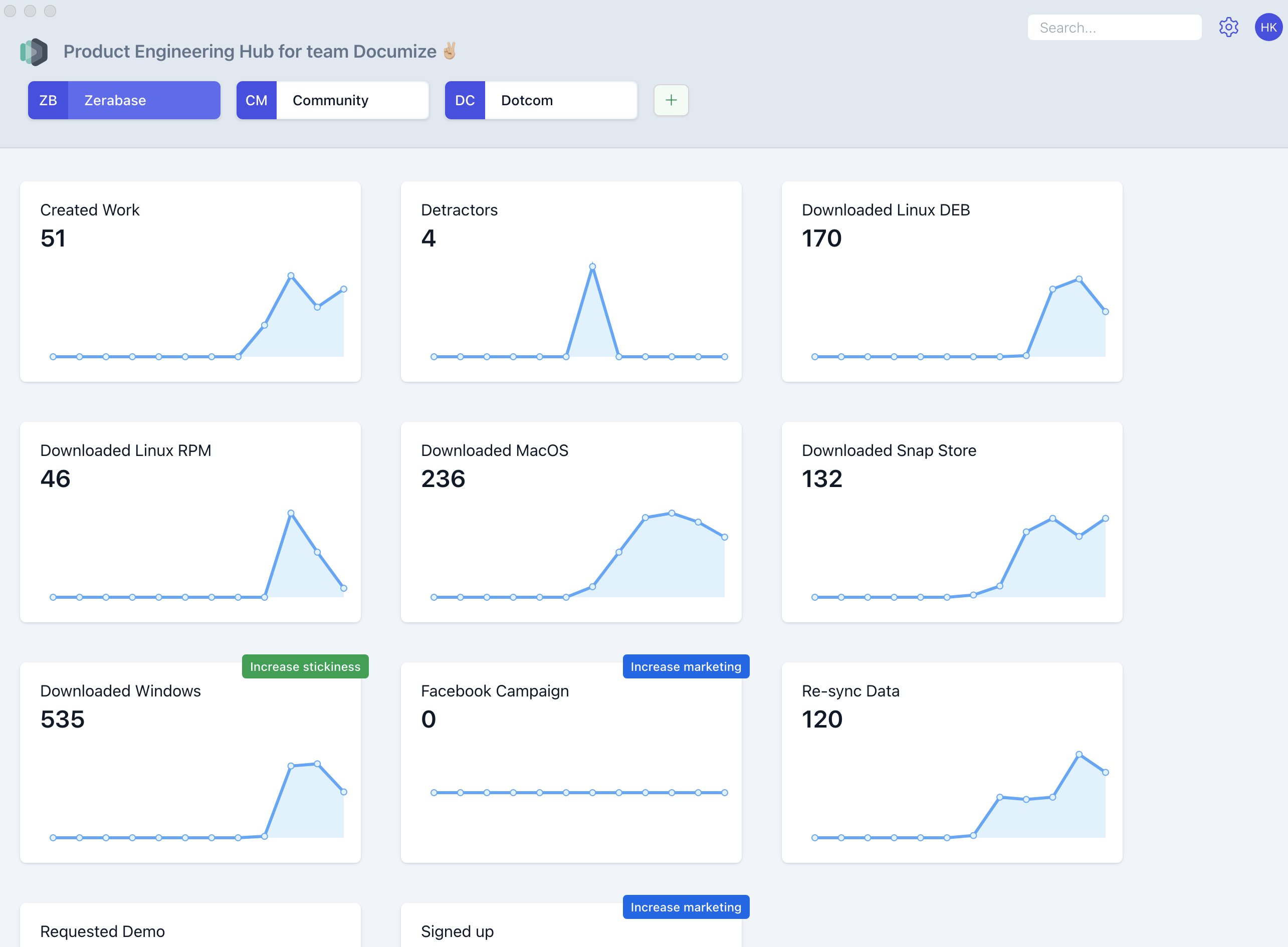This screenshot has width=1288, height=947.
Task: Click the settings gear icon
Action: tap(1228, 28)
